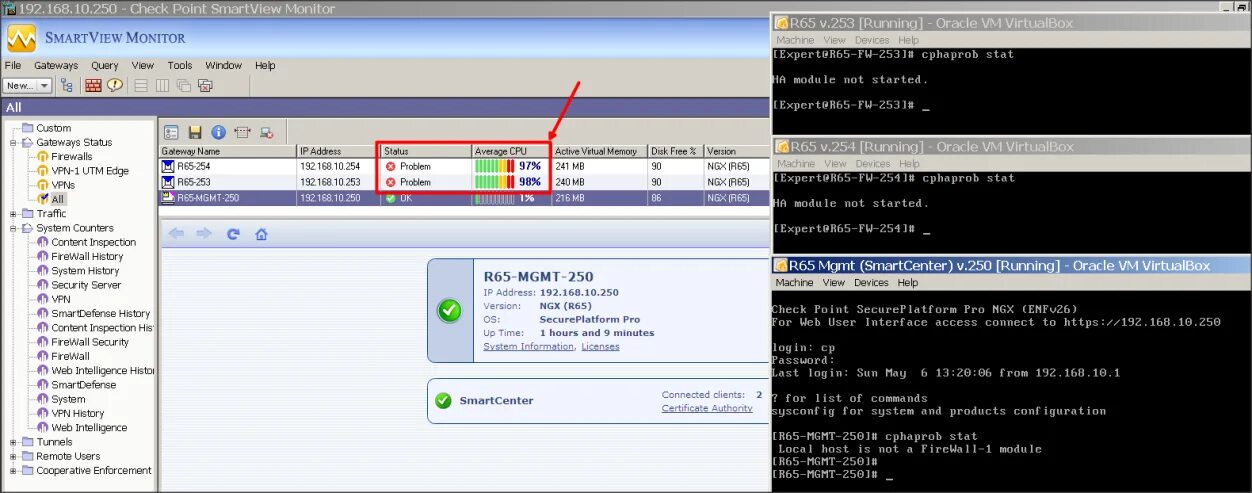
Task: Click the red Problem status icon for R65-253
Action: [x=391, y=182]
